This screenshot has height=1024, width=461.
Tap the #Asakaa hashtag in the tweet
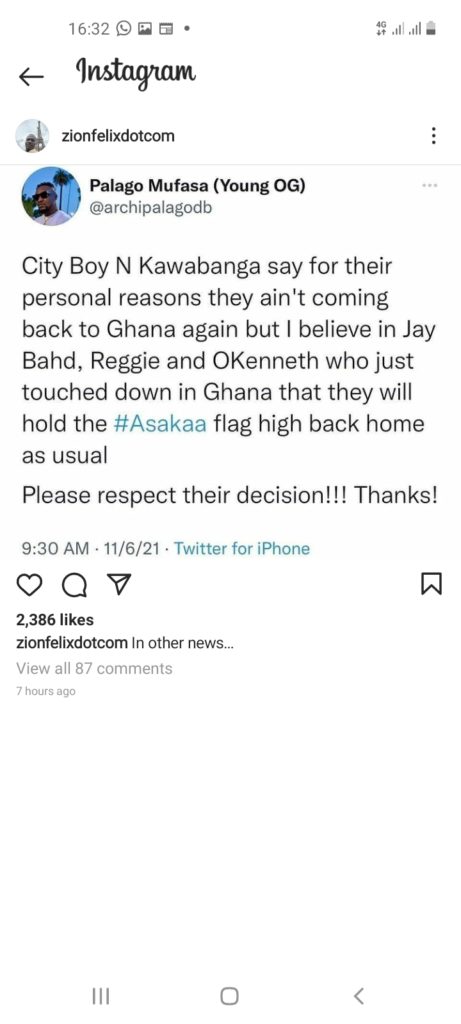click(160, 424)
